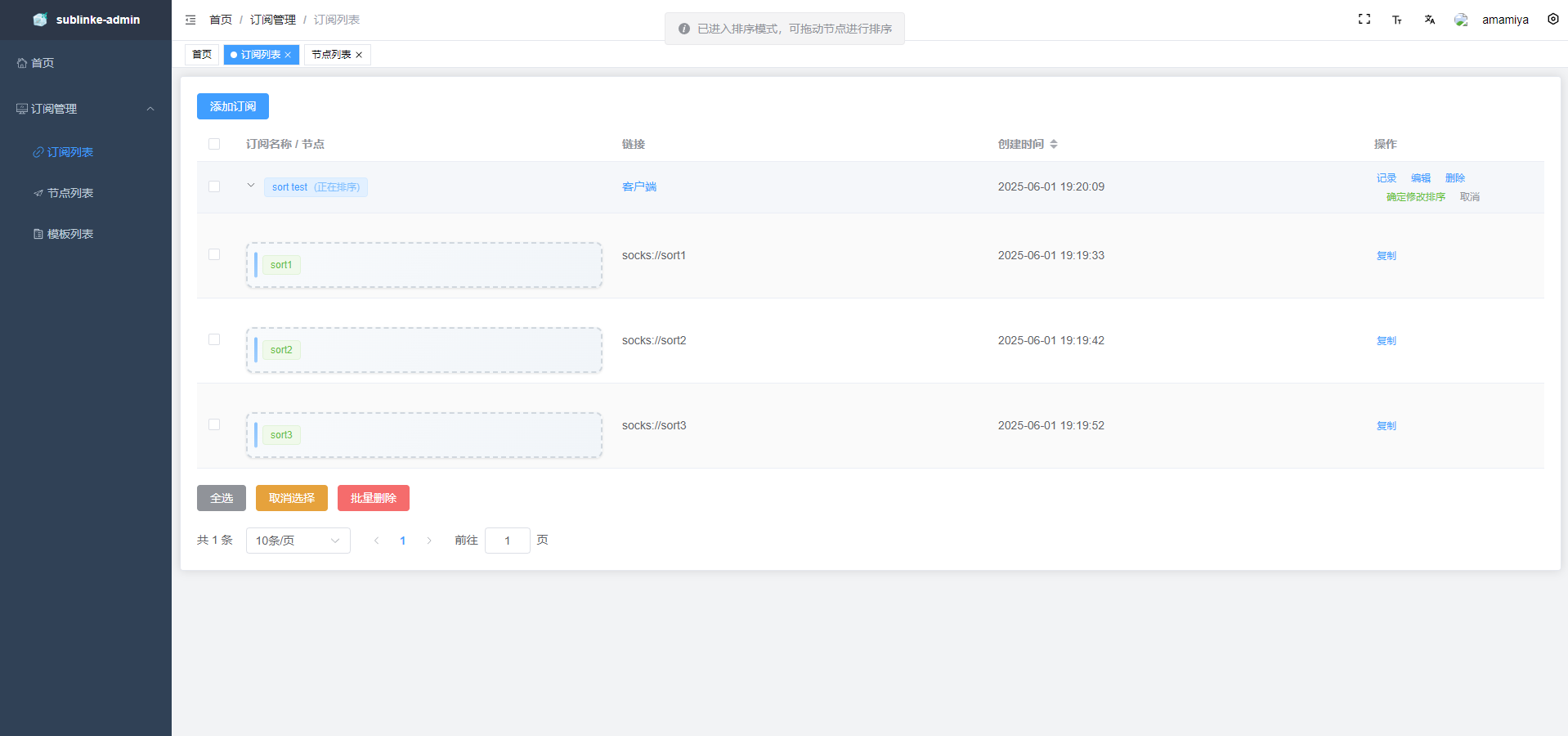Open 节点列表 in the sidebar
1568x736 pixels.
[x=86, y=193]
